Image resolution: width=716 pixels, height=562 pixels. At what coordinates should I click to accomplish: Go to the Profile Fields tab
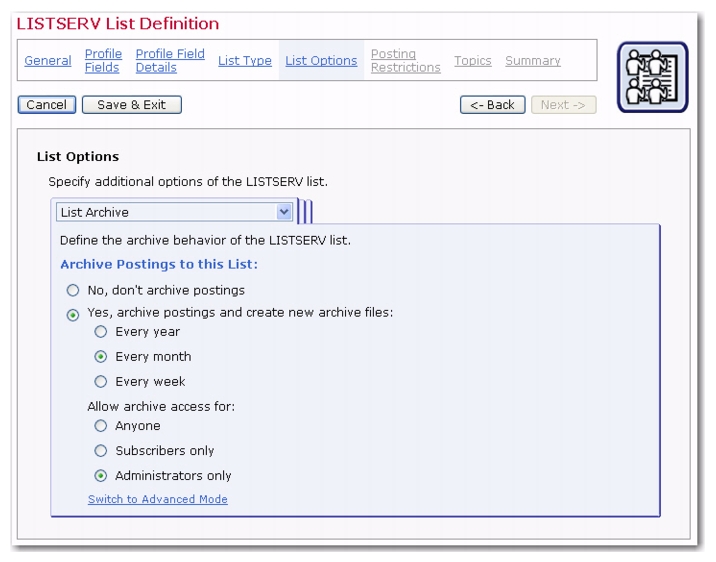point(103,61)
